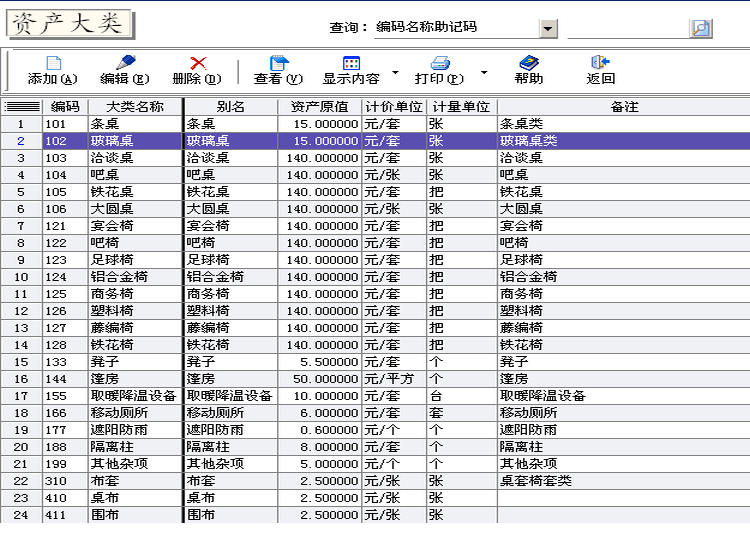Click the 资产原值 column header
The image size is (750, 542).
point(320,107)
